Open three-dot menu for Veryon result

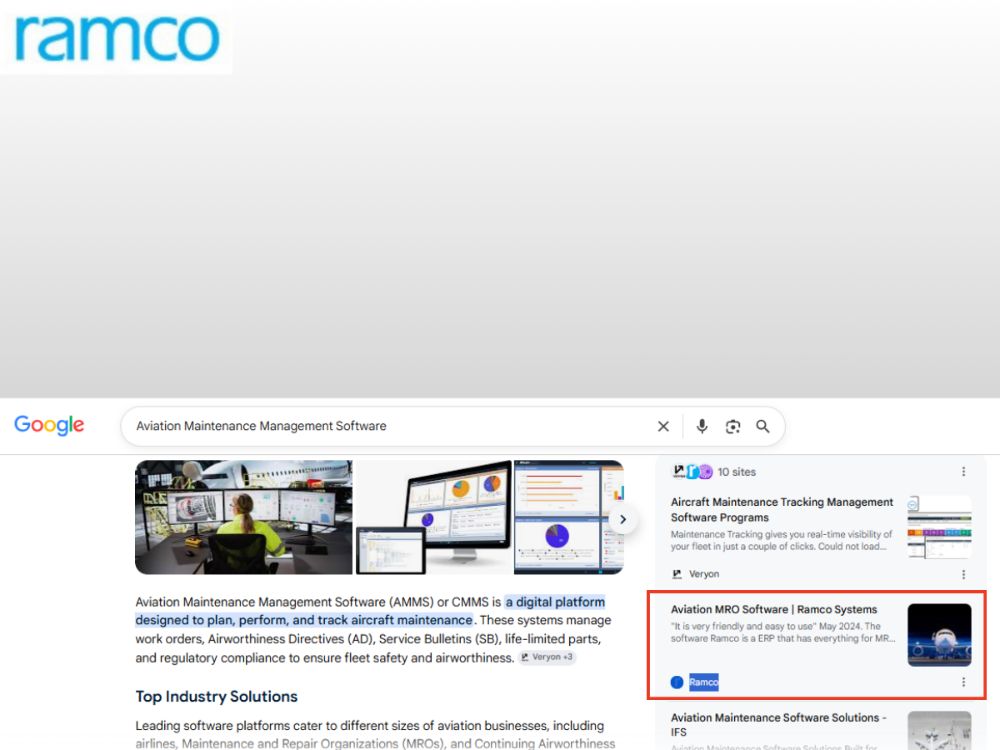point(963,574)
